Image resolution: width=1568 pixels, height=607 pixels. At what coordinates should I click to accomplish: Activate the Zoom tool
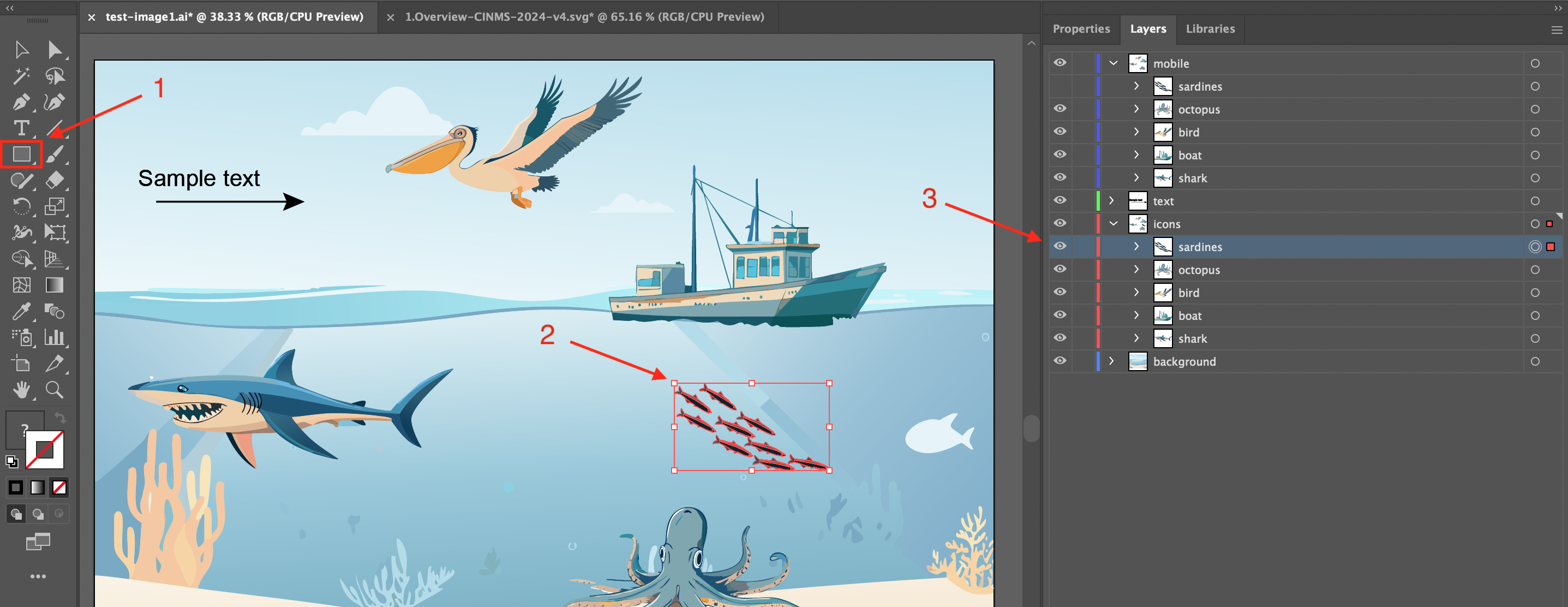54,390
